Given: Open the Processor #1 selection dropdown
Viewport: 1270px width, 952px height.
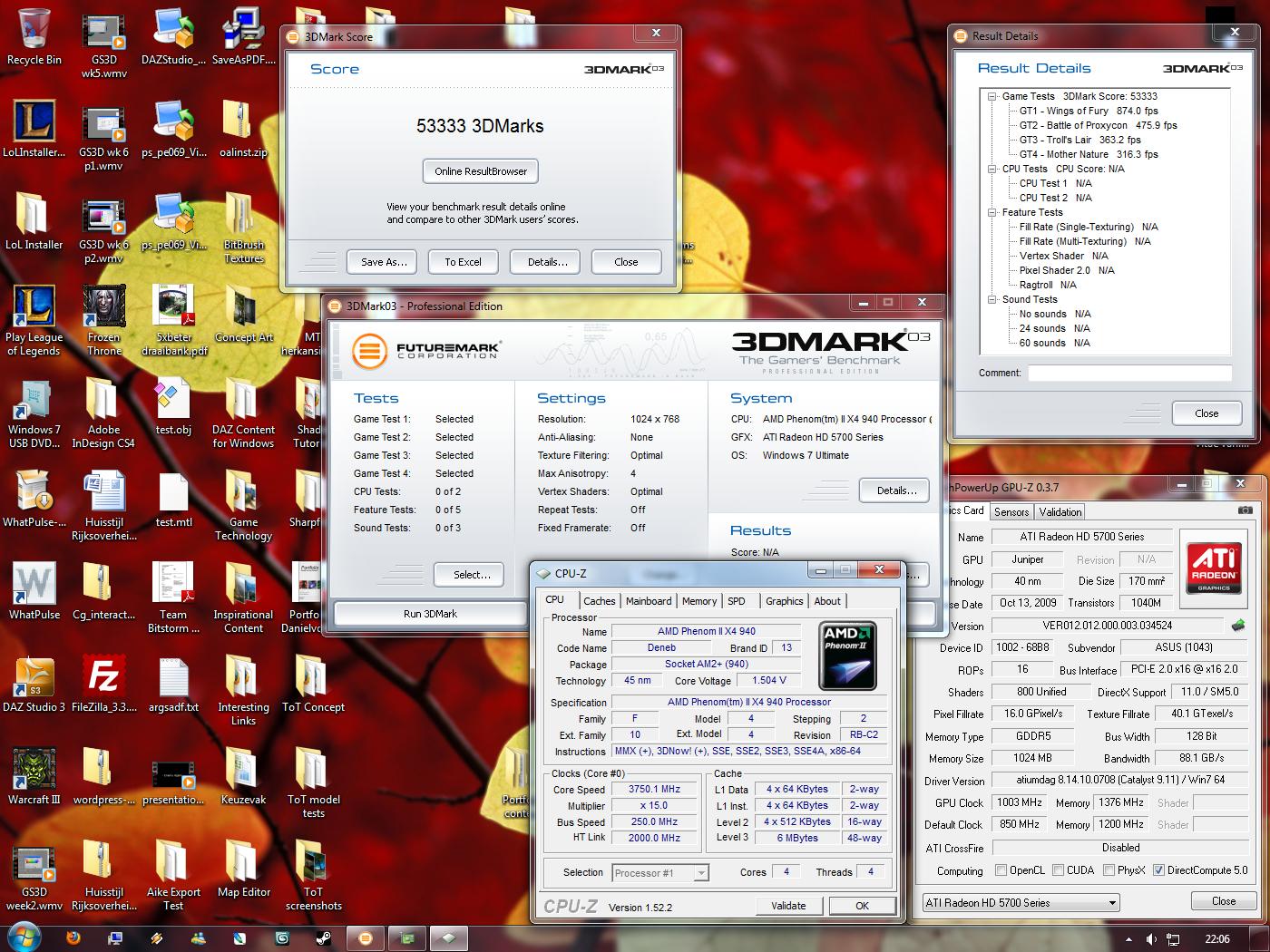Looking at the screenshot, I should point(660,873).
